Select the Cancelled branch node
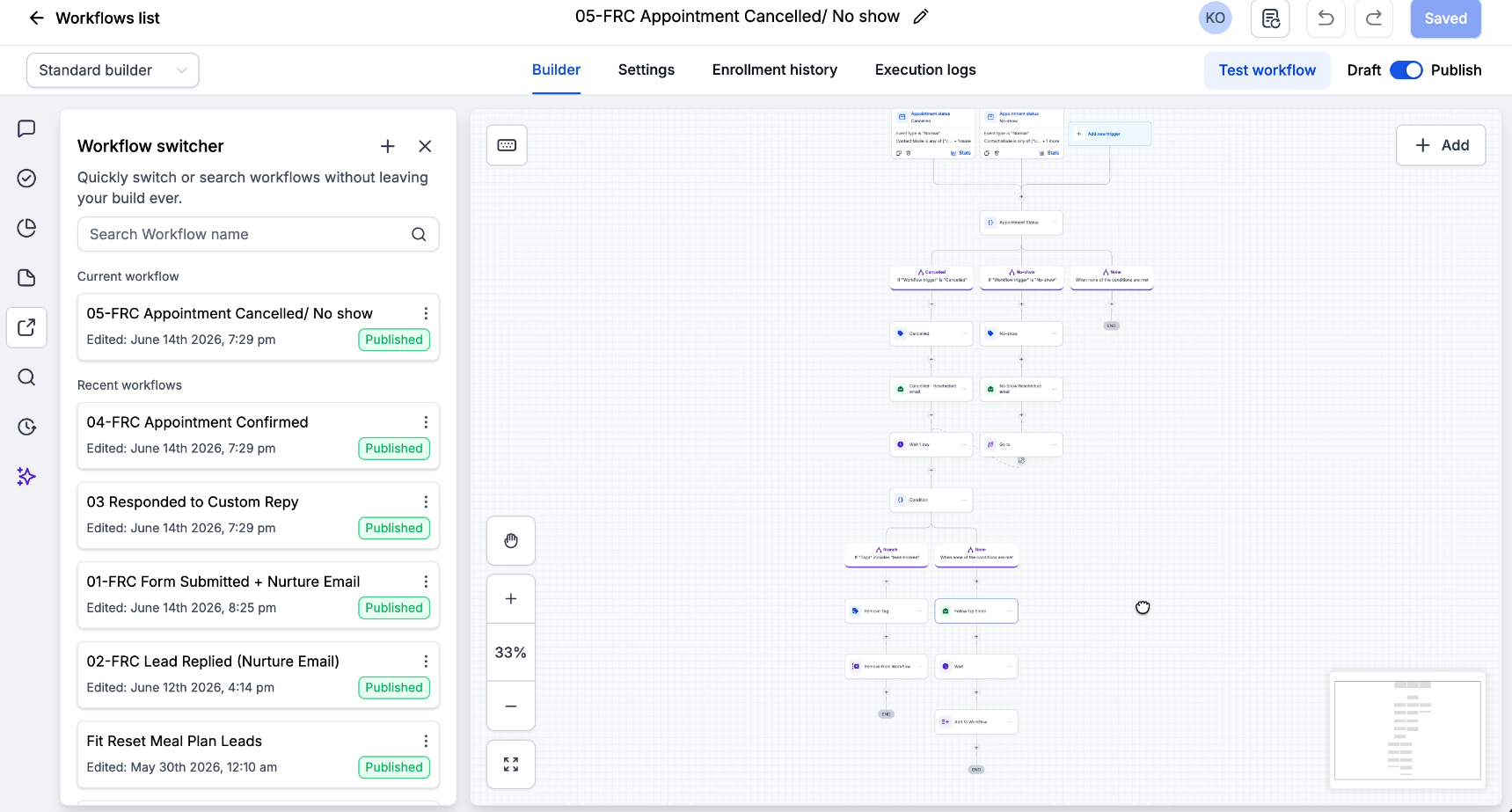Image resolution: width=1512 pixels, height=812 pixels. (931, 278)
